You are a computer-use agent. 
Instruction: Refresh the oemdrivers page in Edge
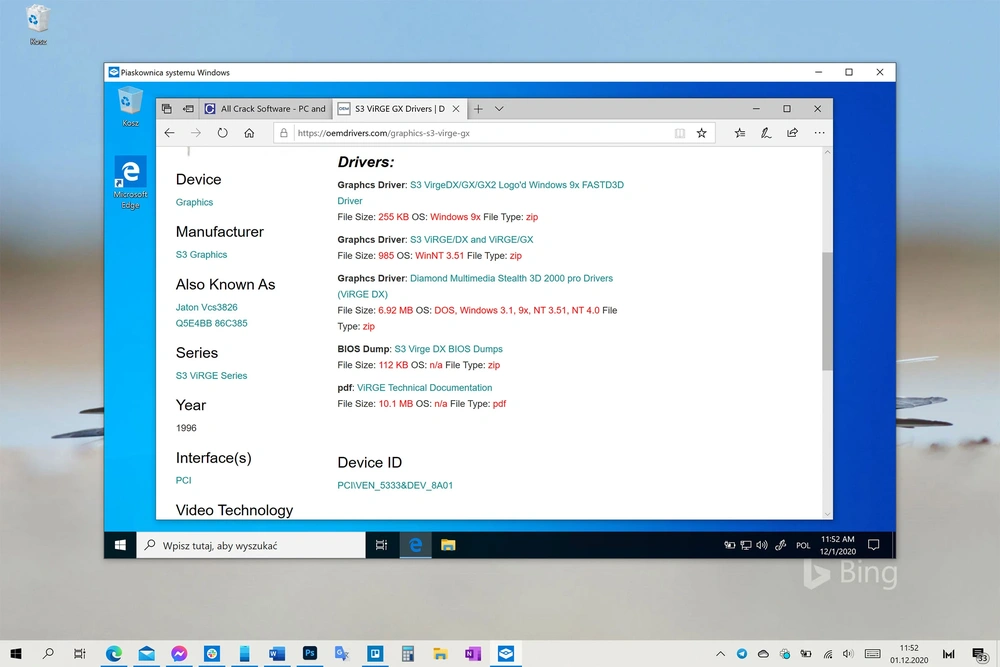(222, 133)
